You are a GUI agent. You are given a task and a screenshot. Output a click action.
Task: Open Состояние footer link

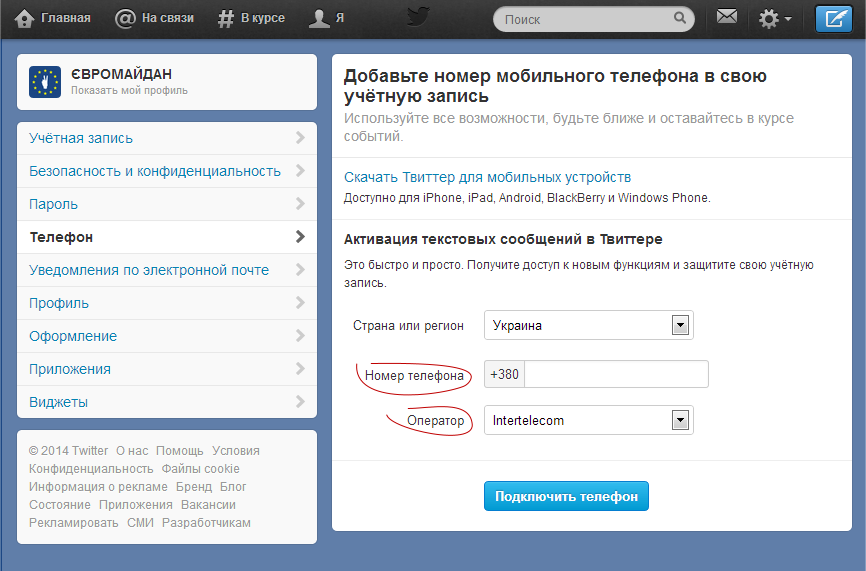pos(60,505)
